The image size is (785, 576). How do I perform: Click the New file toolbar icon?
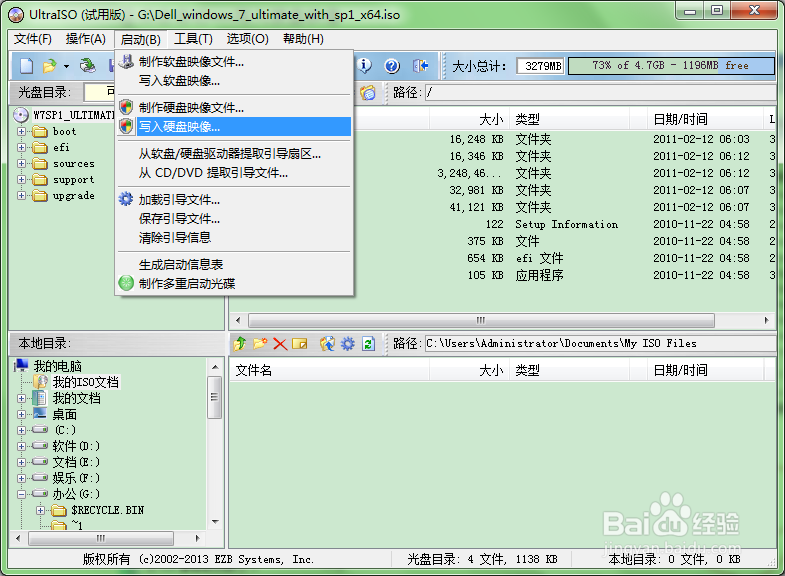tap(27, 66)
